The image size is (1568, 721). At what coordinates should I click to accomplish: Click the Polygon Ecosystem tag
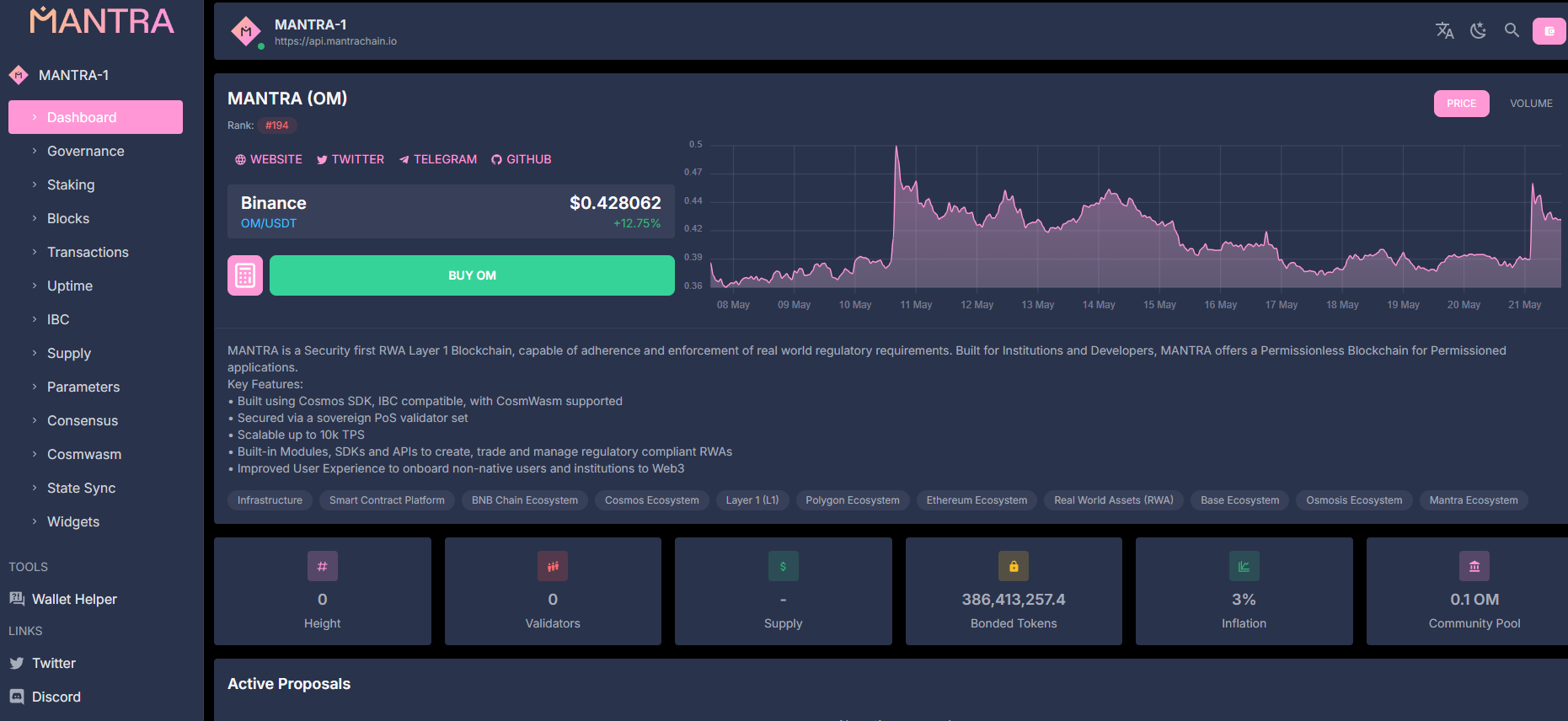point(853,500)
